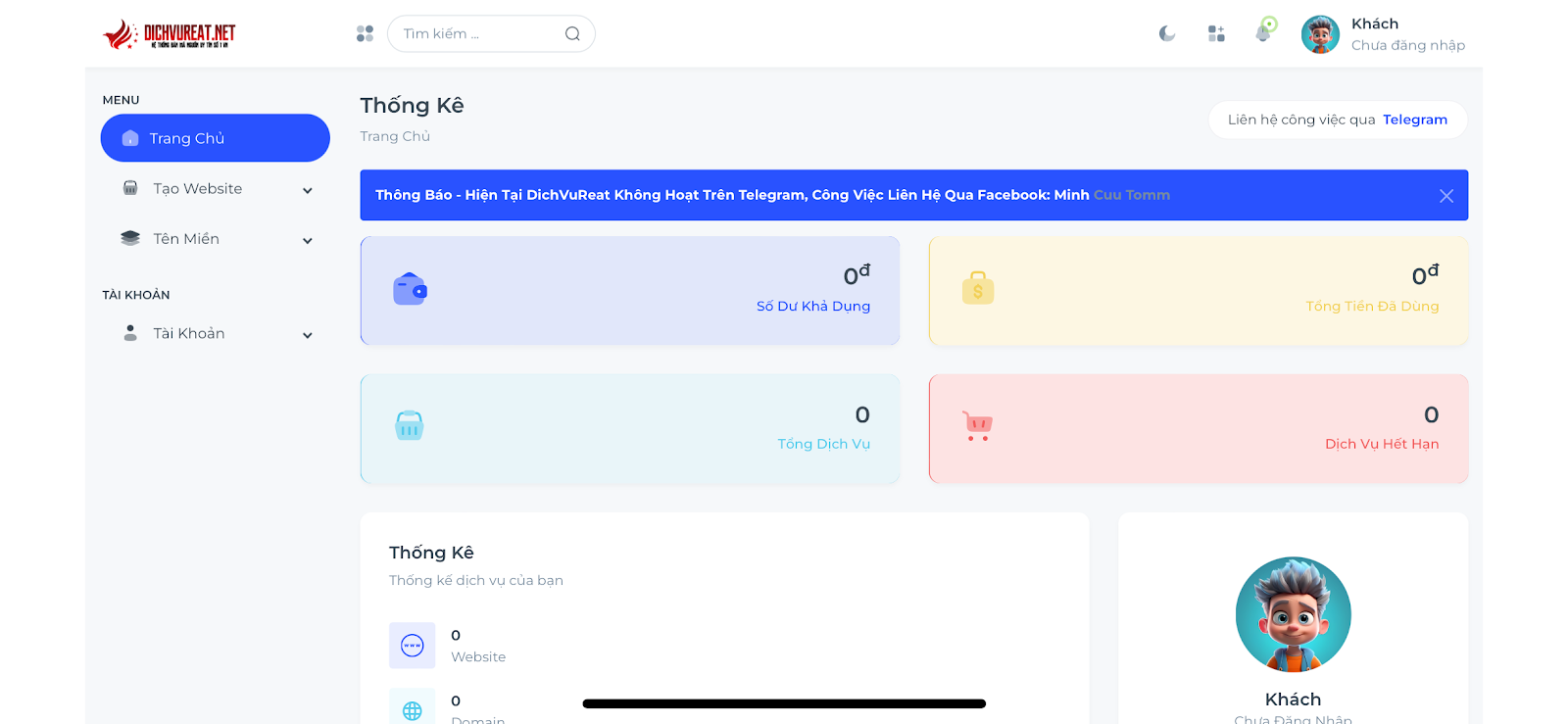Open the Telegram contact link
This screenshot has width=1568, height=724.
1414,120
